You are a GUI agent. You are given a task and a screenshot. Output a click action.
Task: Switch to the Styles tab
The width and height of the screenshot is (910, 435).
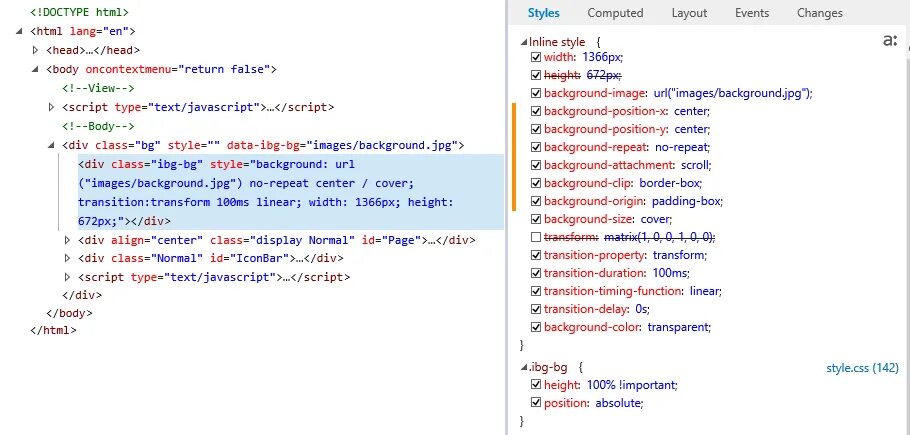(x=543, y=13)
